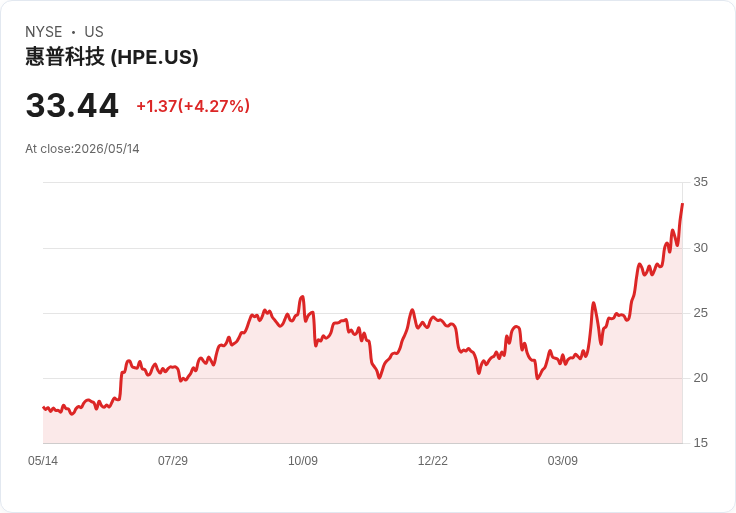This screenshot has width=736, height=513.
Task: Click the 35 value on price axis
Action: (700, 182)
